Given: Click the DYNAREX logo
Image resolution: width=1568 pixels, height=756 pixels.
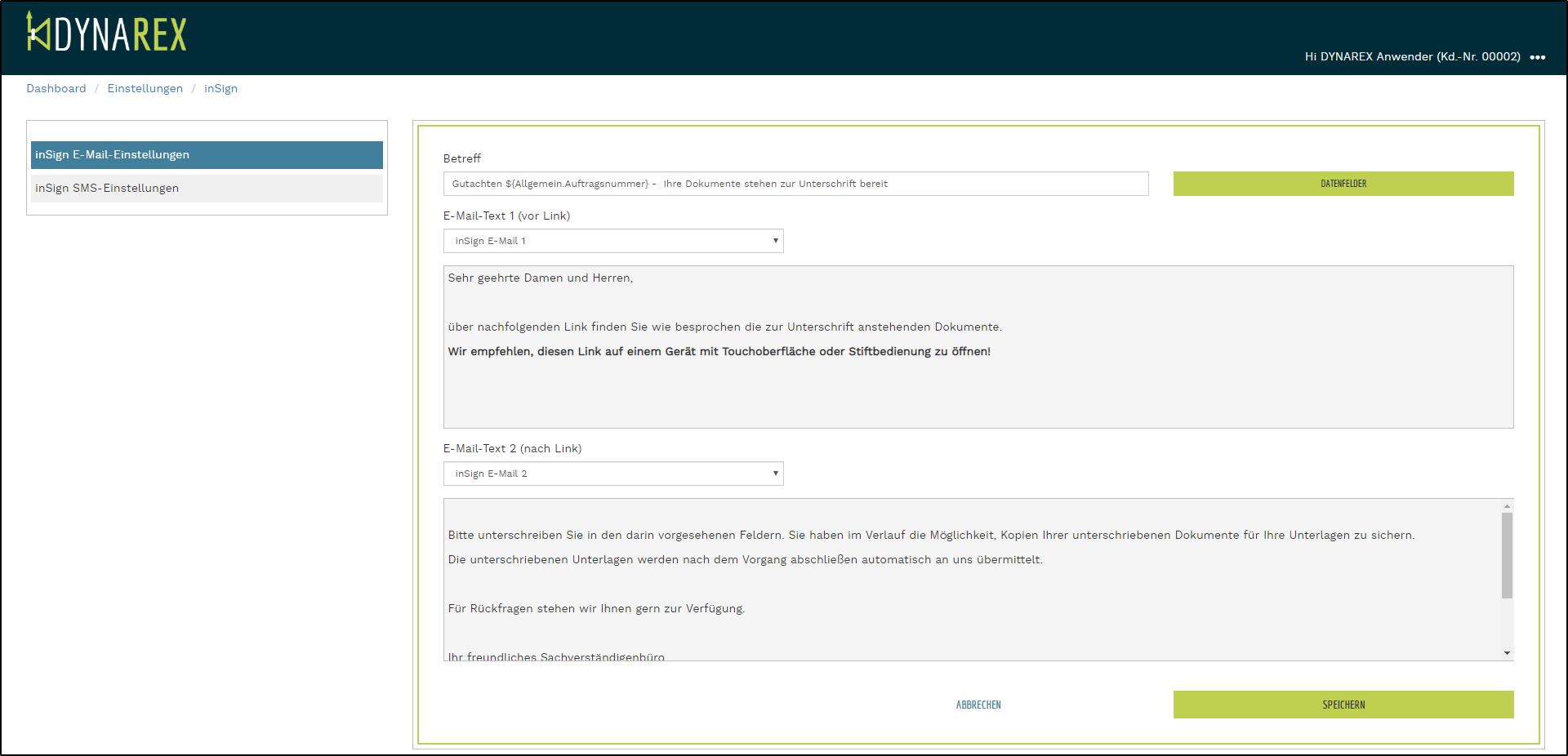Looking at the screenshot, I should coord(106,33).
